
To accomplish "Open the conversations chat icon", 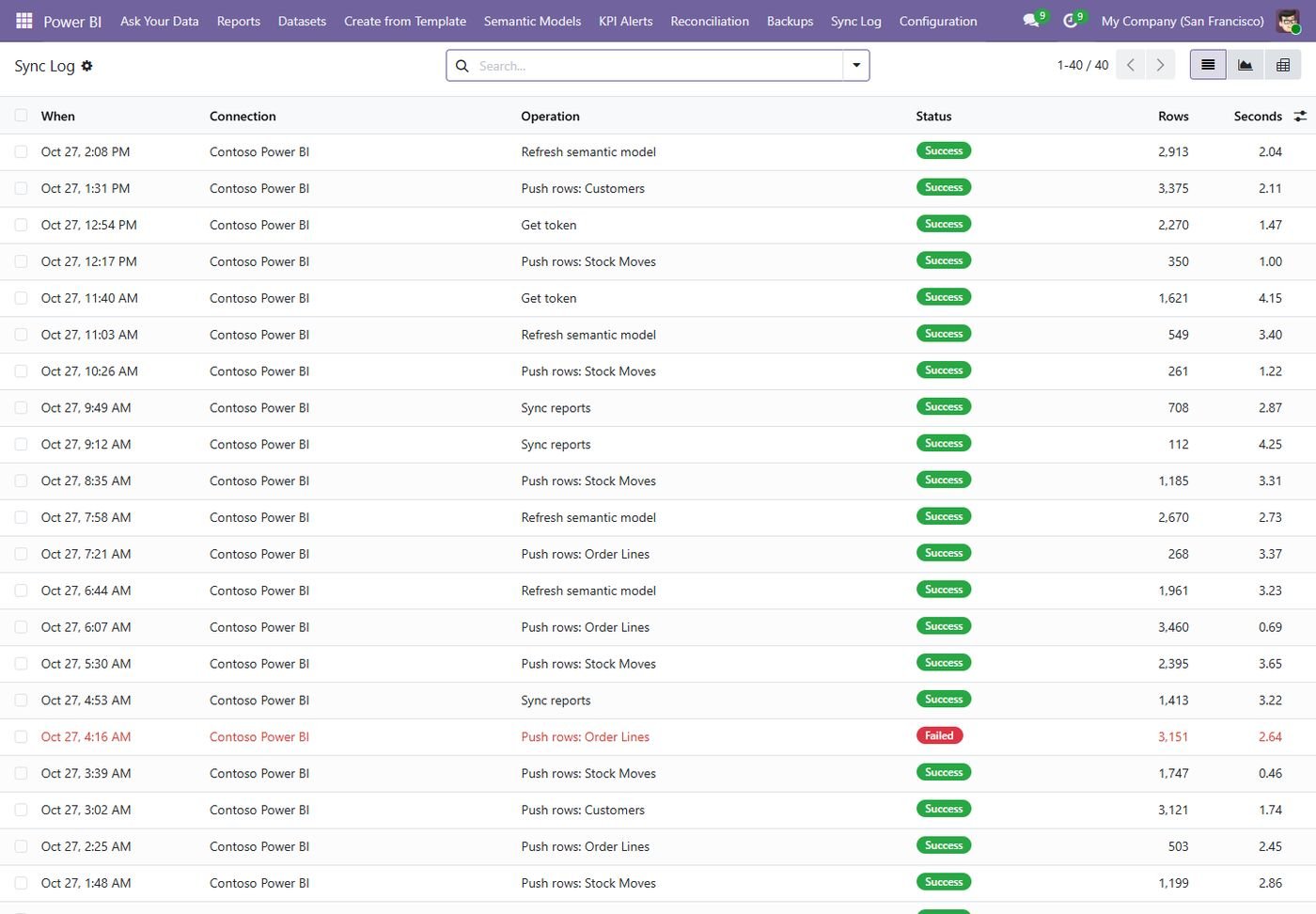I will pyautogui.click(x=1031, y=21).
